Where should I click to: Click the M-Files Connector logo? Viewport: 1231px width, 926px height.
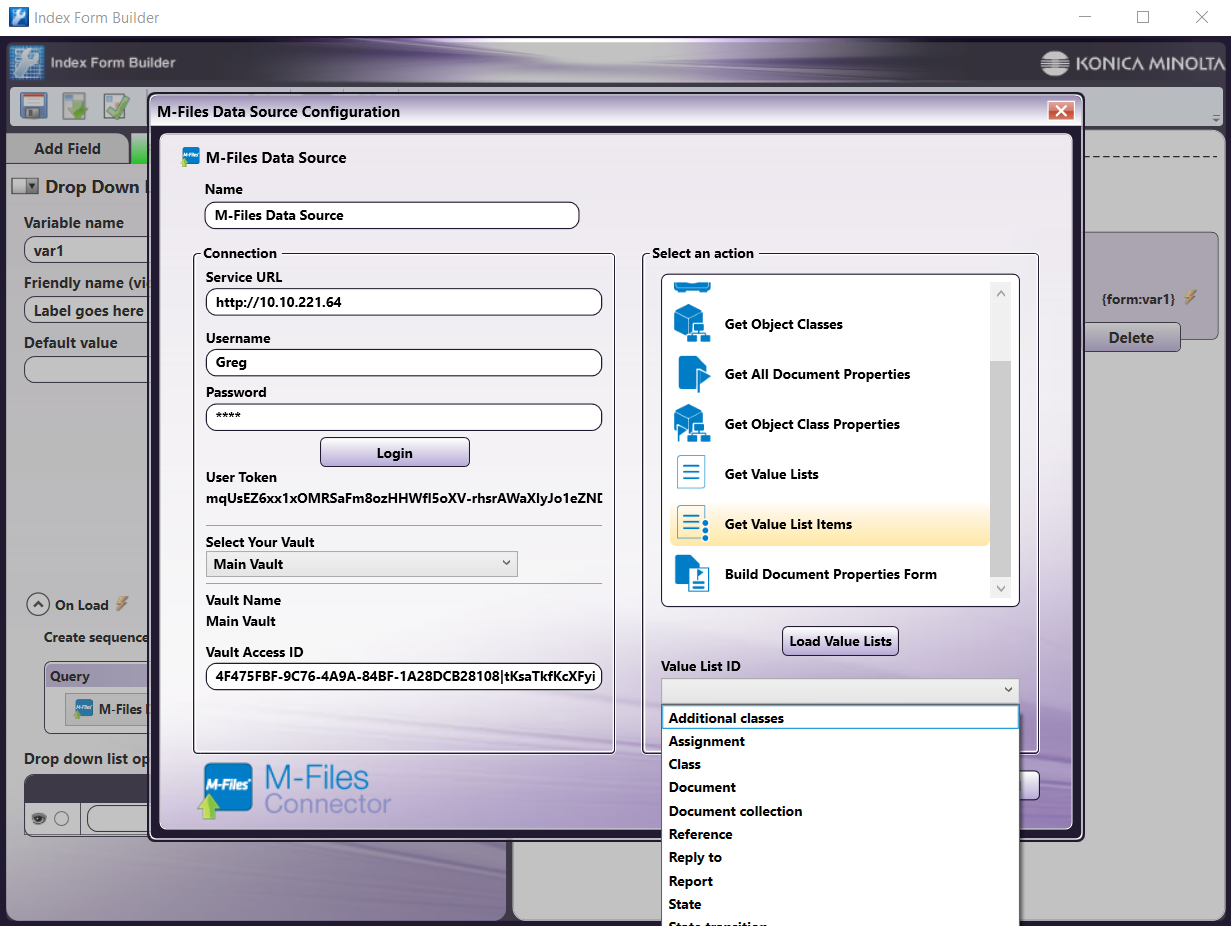(x=296, y=790)
